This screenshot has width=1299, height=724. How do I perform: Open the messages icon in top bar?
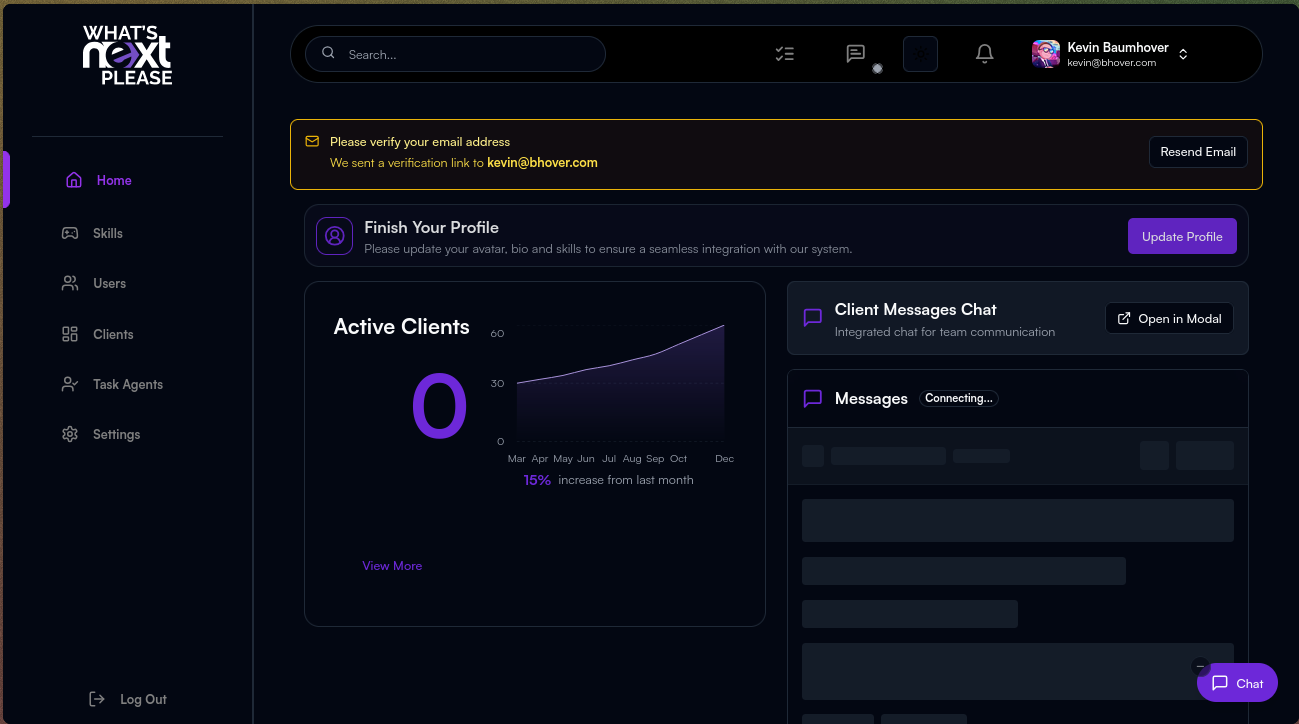pos(855,54)
